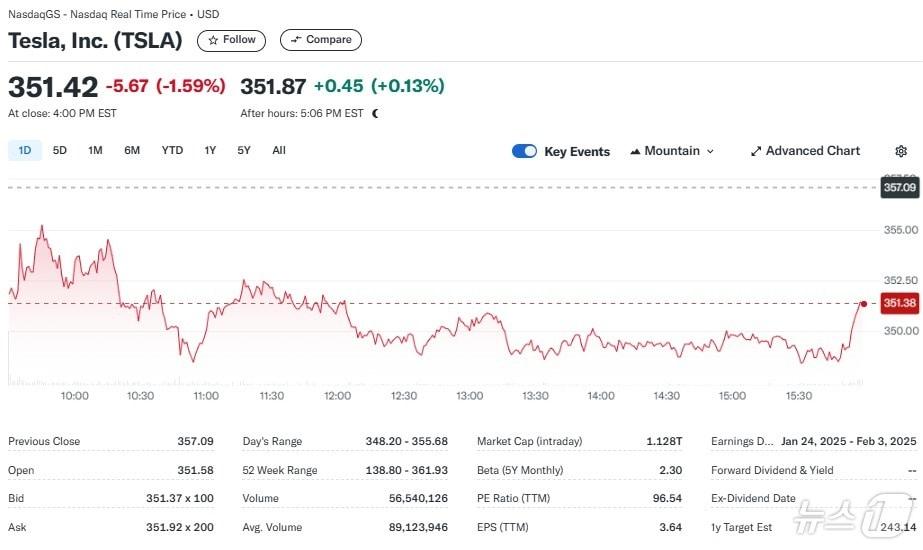
Task: Click the Compare button
Action: (321, 40)
